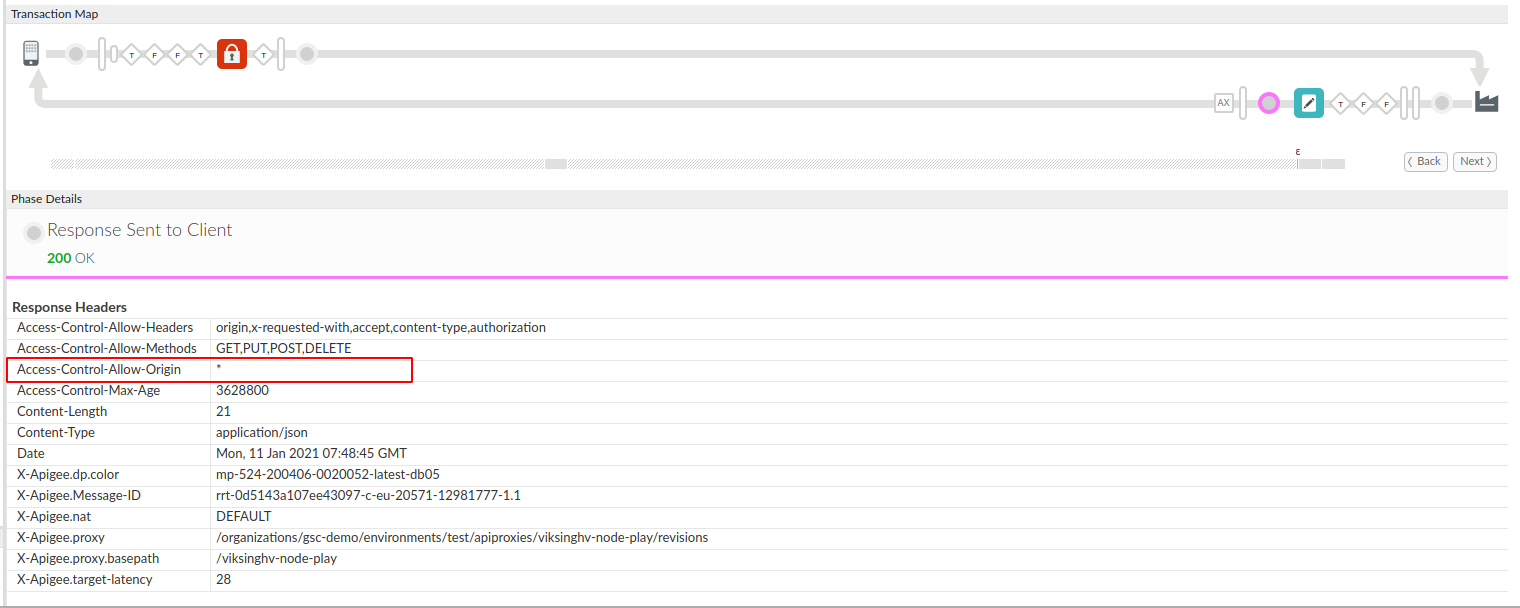Click the T condition diamond right of the lock
Screen dimensions: 1520x608
[x=263, y=55]
